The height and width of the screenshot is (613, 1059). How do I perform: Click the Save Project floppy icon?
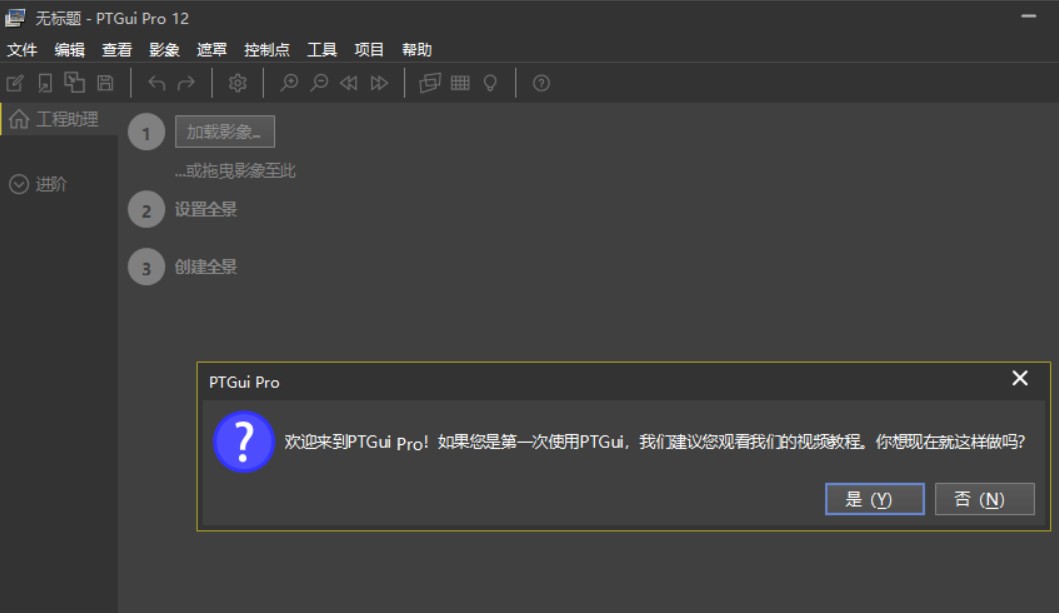pyautogui.click(x=105, y=83)
